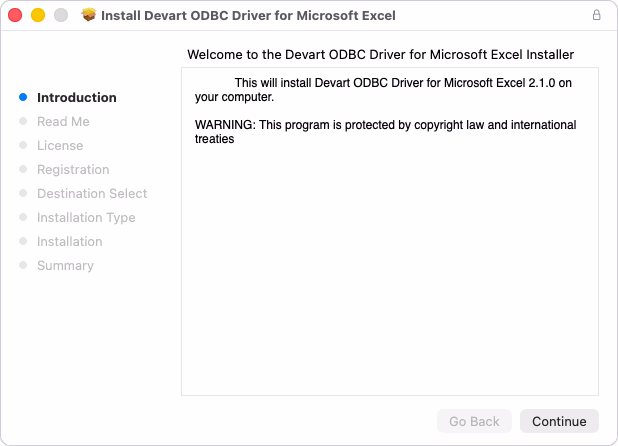The image size is (618, 446).
Task: Select the Summary step
Action: pyautogui.click(x=65, y=266)
